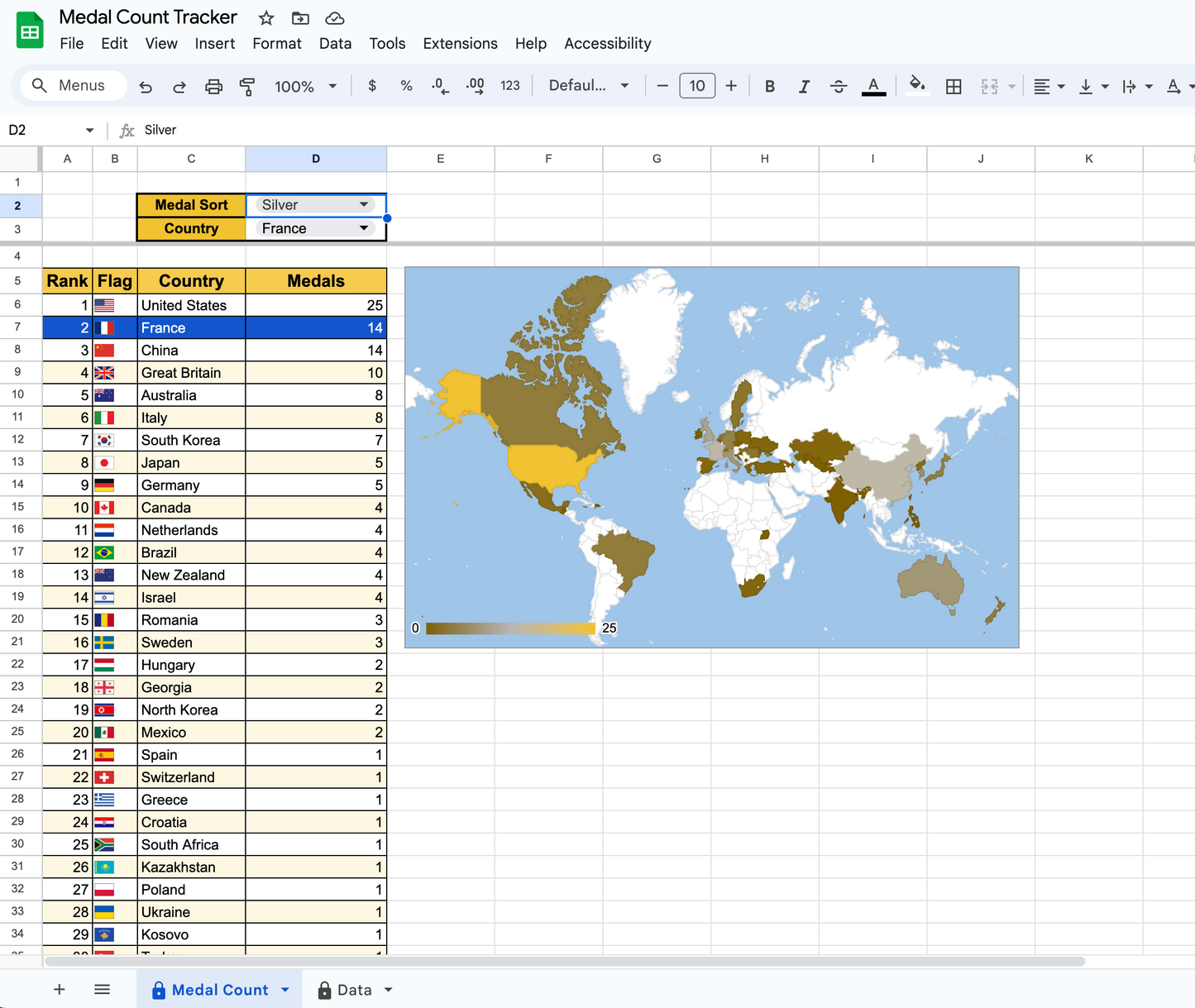Apply bold formatting
1195x1008 pixels.
click(769, 85)
